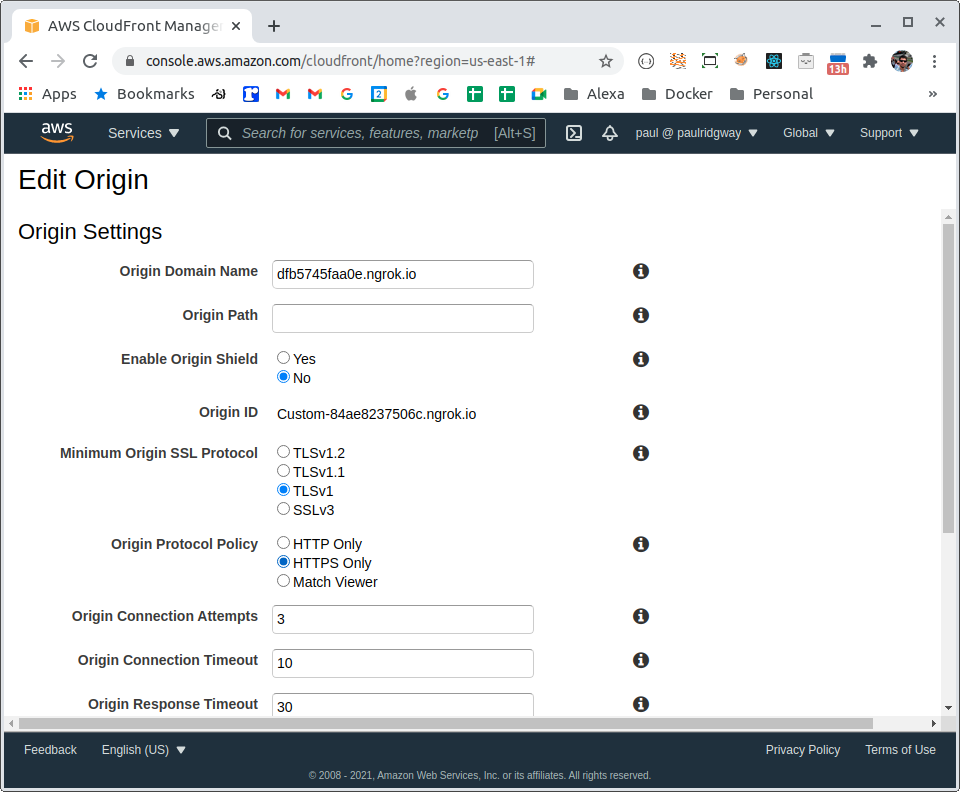Focus the Origin Response Timeout field

tap(403, 705)
